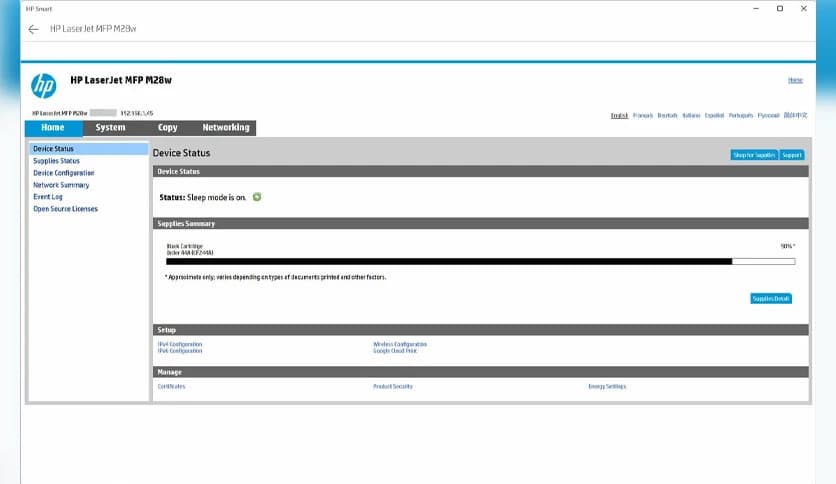Click the green status refresh icon
This screenshot has width=836, height=484.
coord(257,197)
